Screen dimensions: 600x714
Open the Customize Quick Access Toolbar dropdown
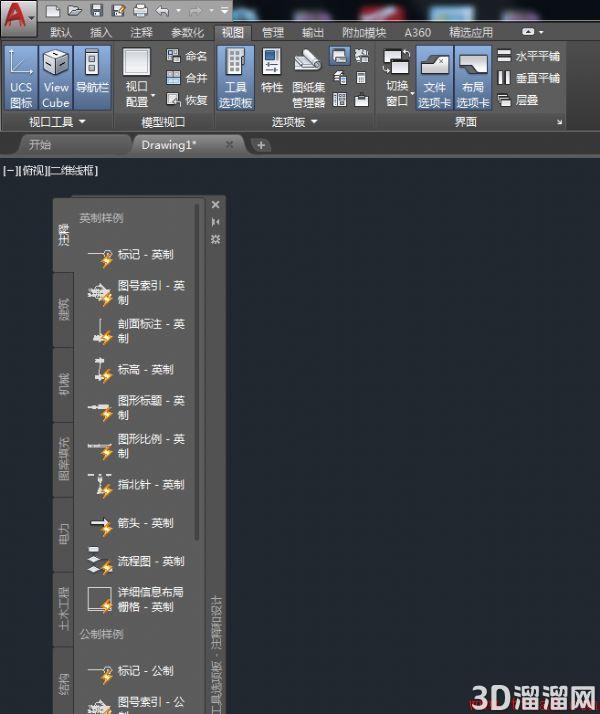click(x=224, y=10)
